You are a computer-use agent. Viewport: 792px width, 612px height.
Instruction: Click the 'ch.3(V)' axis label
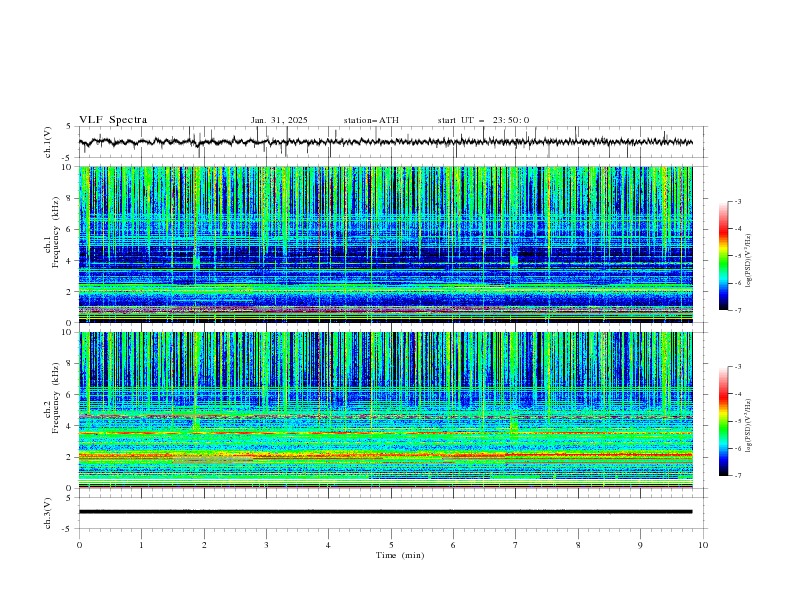coord(48,513)
